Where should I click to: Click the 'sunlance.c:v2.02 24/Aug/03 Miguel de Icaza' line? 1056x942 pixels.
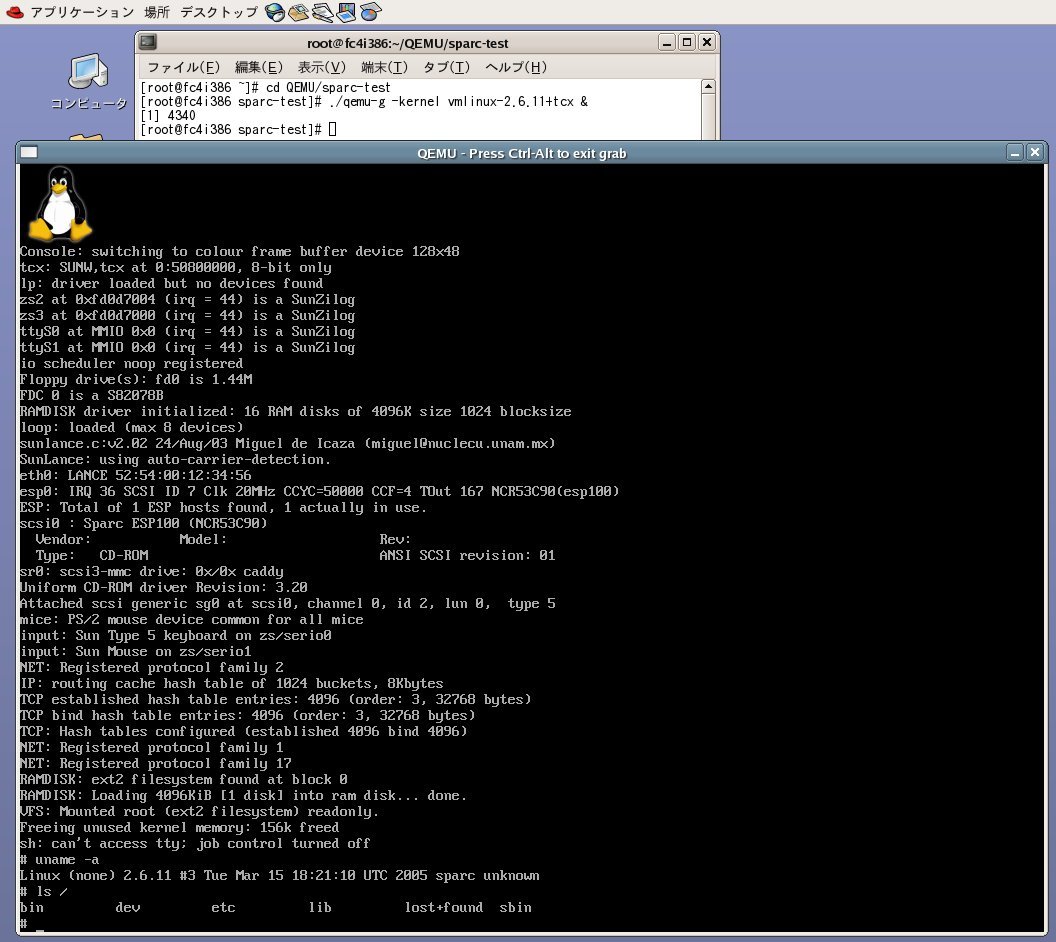(x=288, y=444)
